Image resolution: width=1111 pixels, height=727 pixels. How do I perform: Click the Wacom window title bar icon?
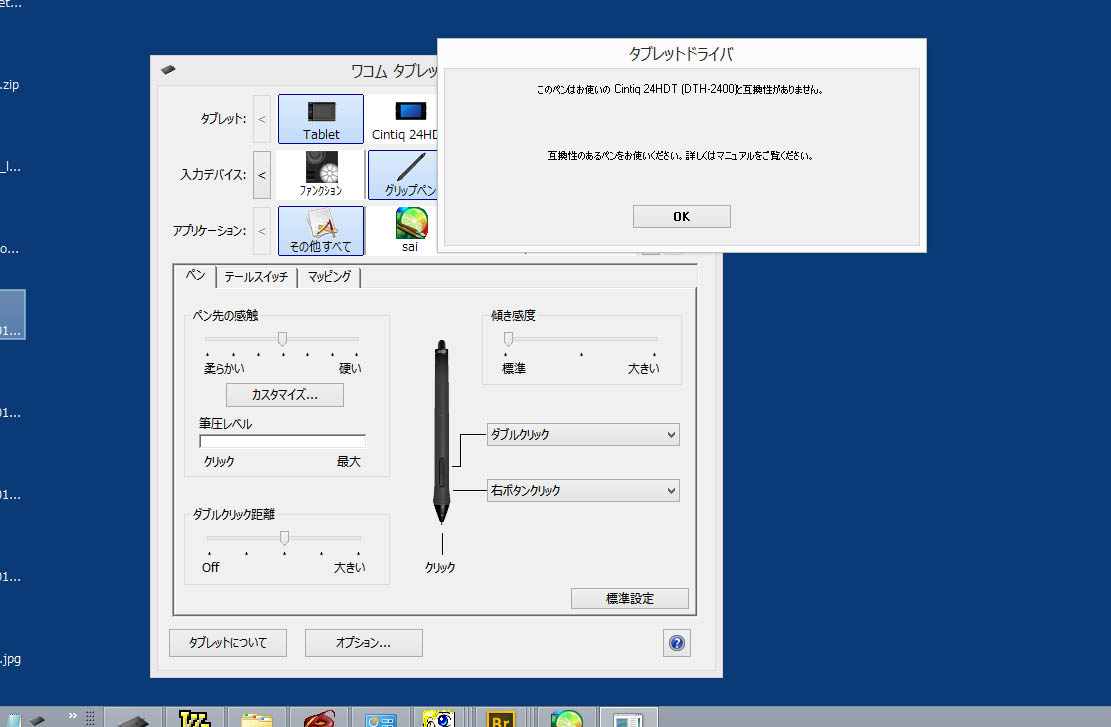pyautogui.click(x=168, y=69)
